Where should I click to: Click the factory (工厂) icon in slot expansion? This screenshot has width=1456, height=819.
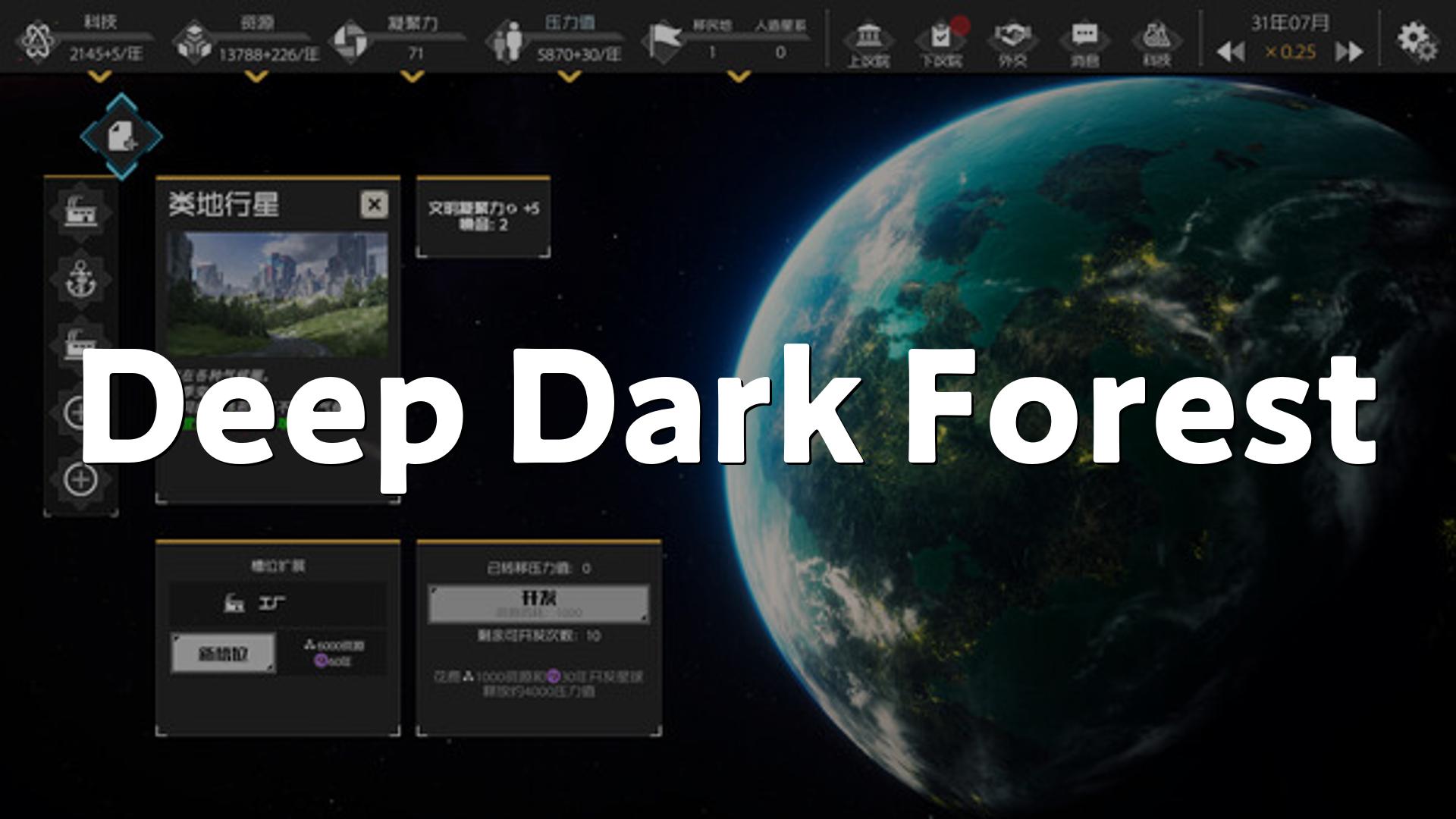[234, 603]
